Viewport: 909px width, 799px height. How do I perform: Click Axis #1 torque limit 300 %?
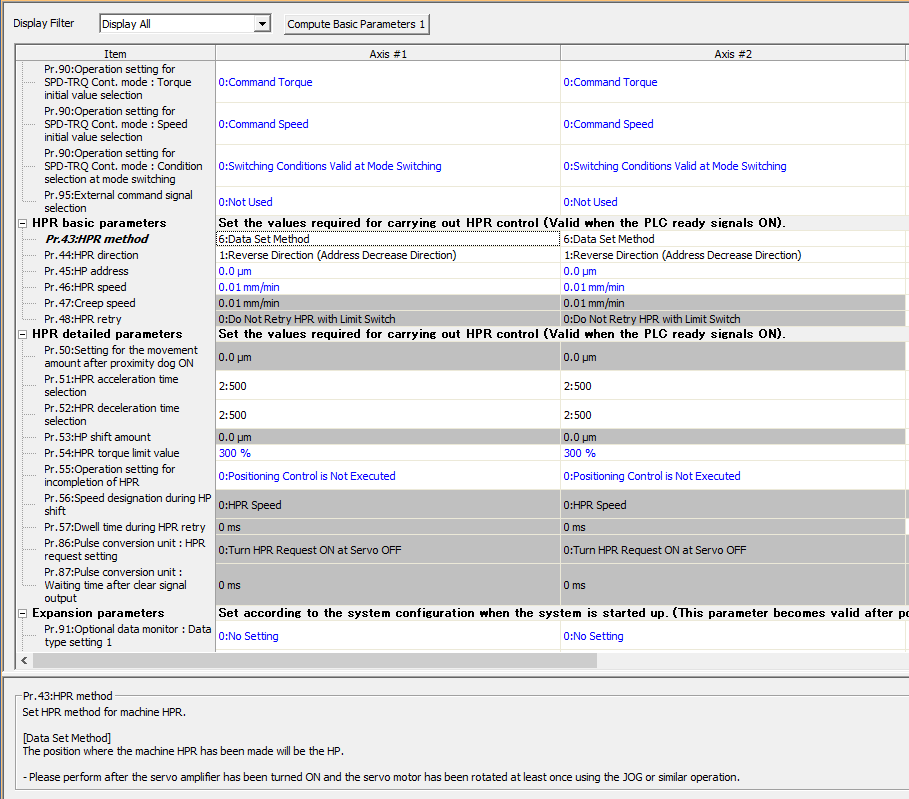(388, 453)
